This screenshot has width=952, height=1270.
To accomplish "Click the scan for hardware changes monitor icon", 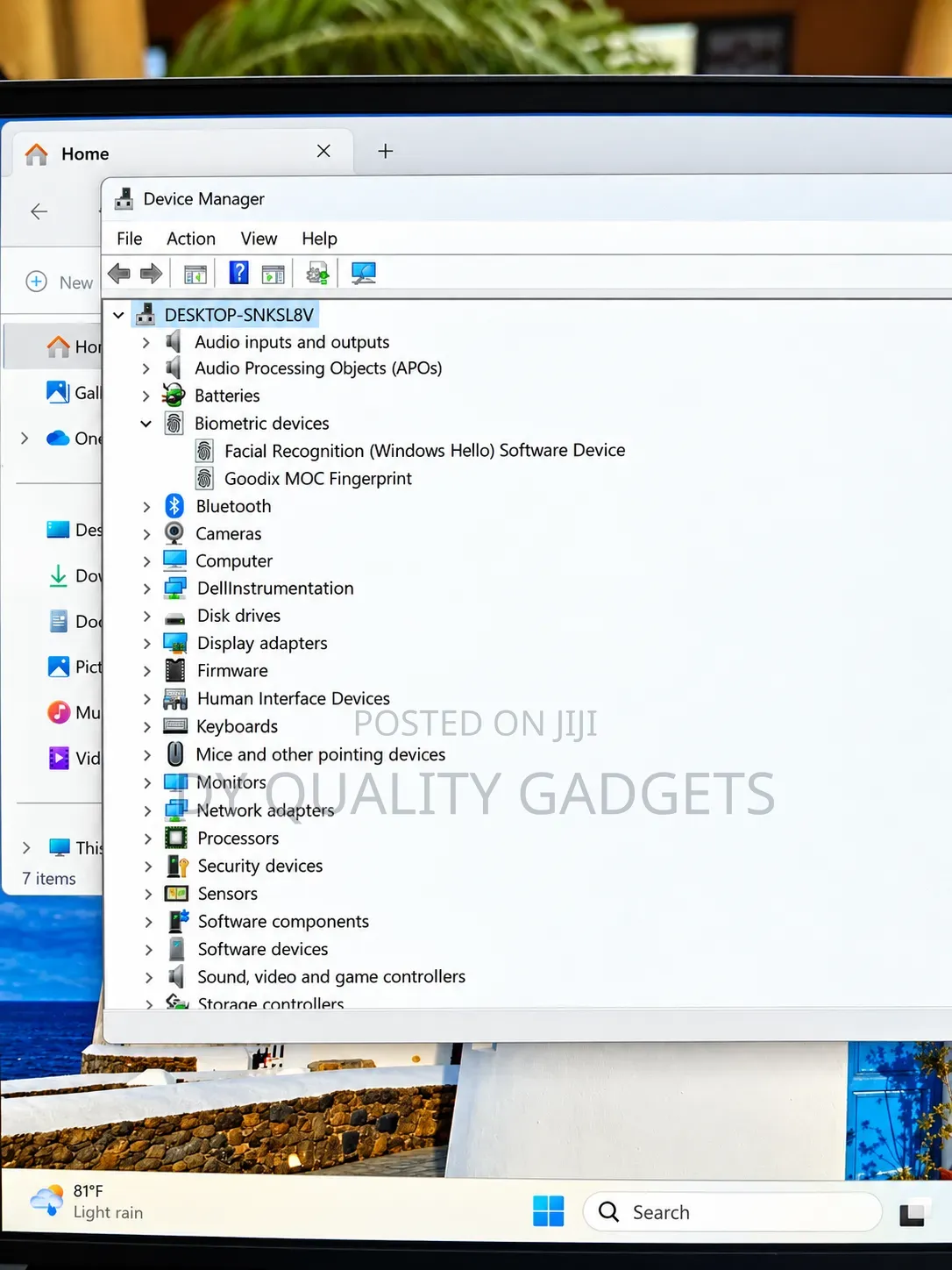I will [x=363, y=274].
